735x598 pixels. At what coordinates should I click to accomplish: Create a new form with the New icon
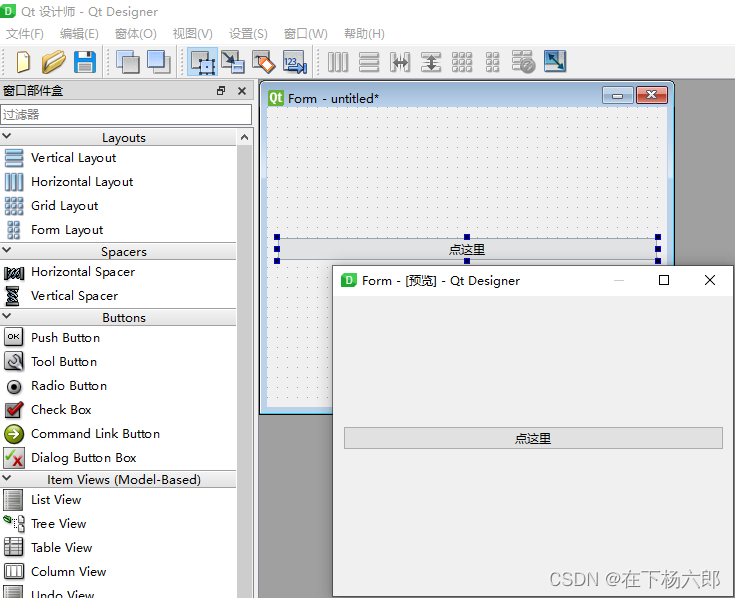tap(23, 62)
